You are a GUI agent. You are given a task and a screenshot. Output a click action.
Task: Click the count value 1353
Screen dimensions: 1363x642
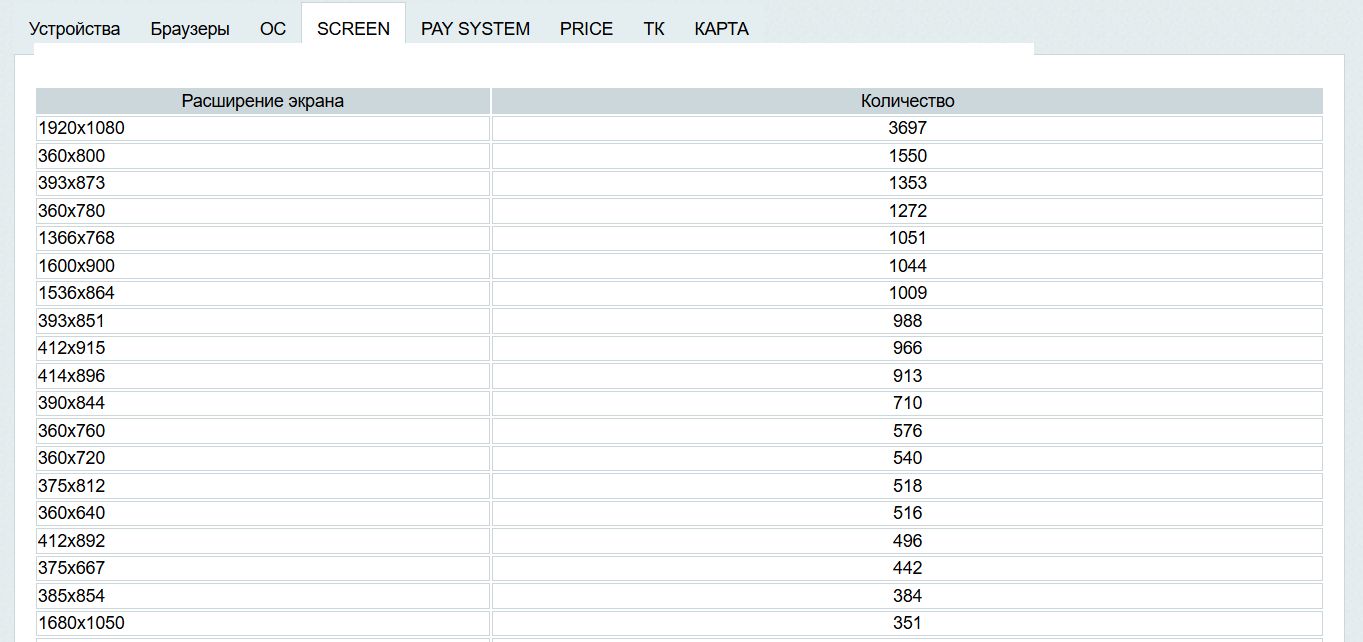point(907,183)
